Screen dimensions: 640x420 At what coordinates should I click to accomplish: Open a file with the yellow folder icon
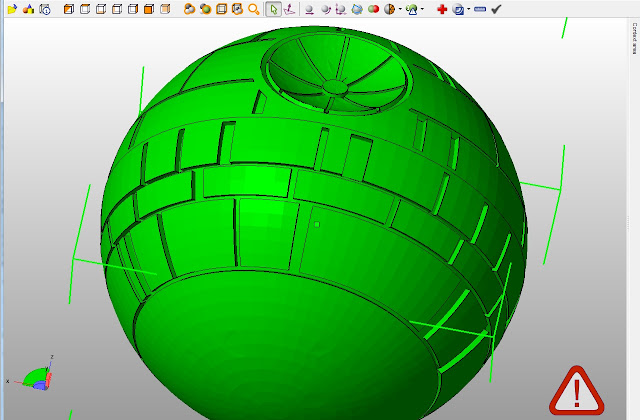[12, 9]
